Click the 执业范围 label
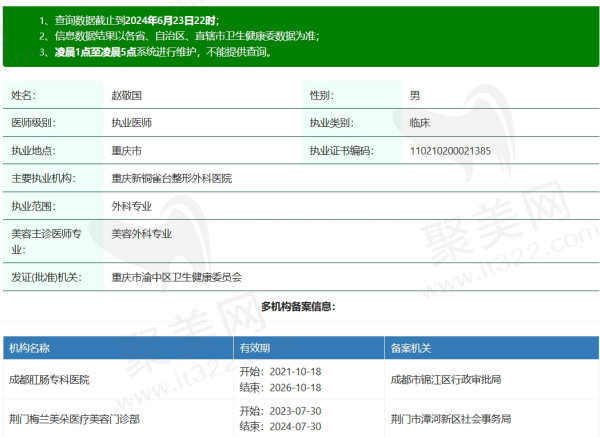This screenshot has height=437, width=600. coord(33,206)
